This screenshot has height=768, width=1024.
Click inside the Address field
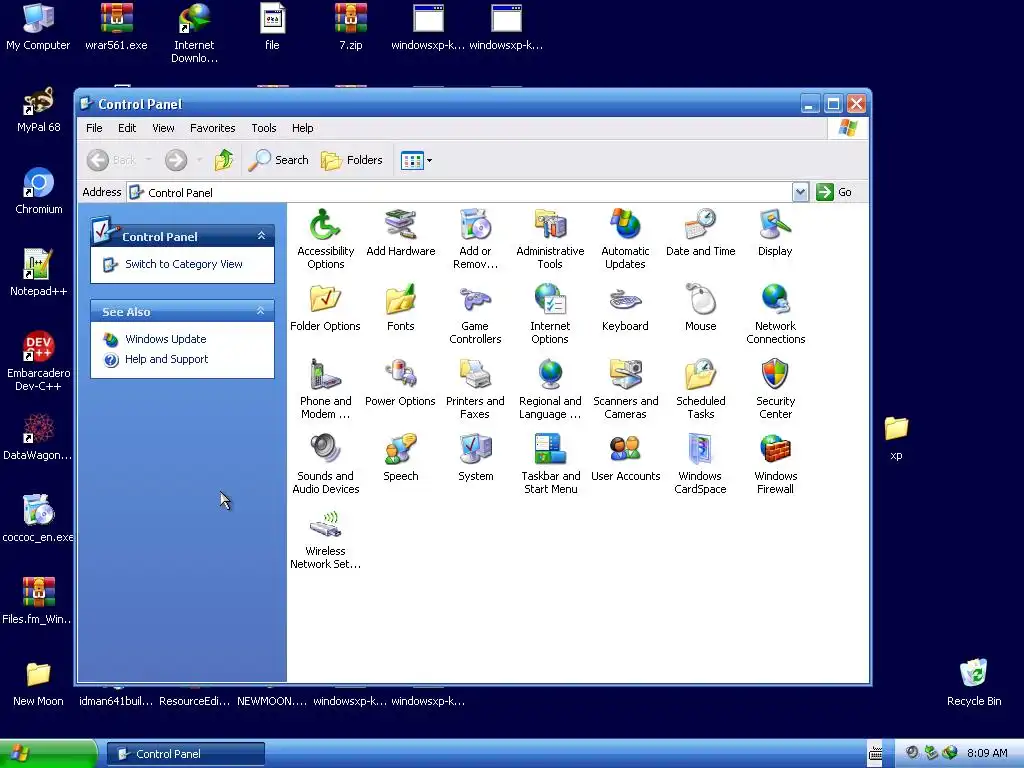click(459, 192)
